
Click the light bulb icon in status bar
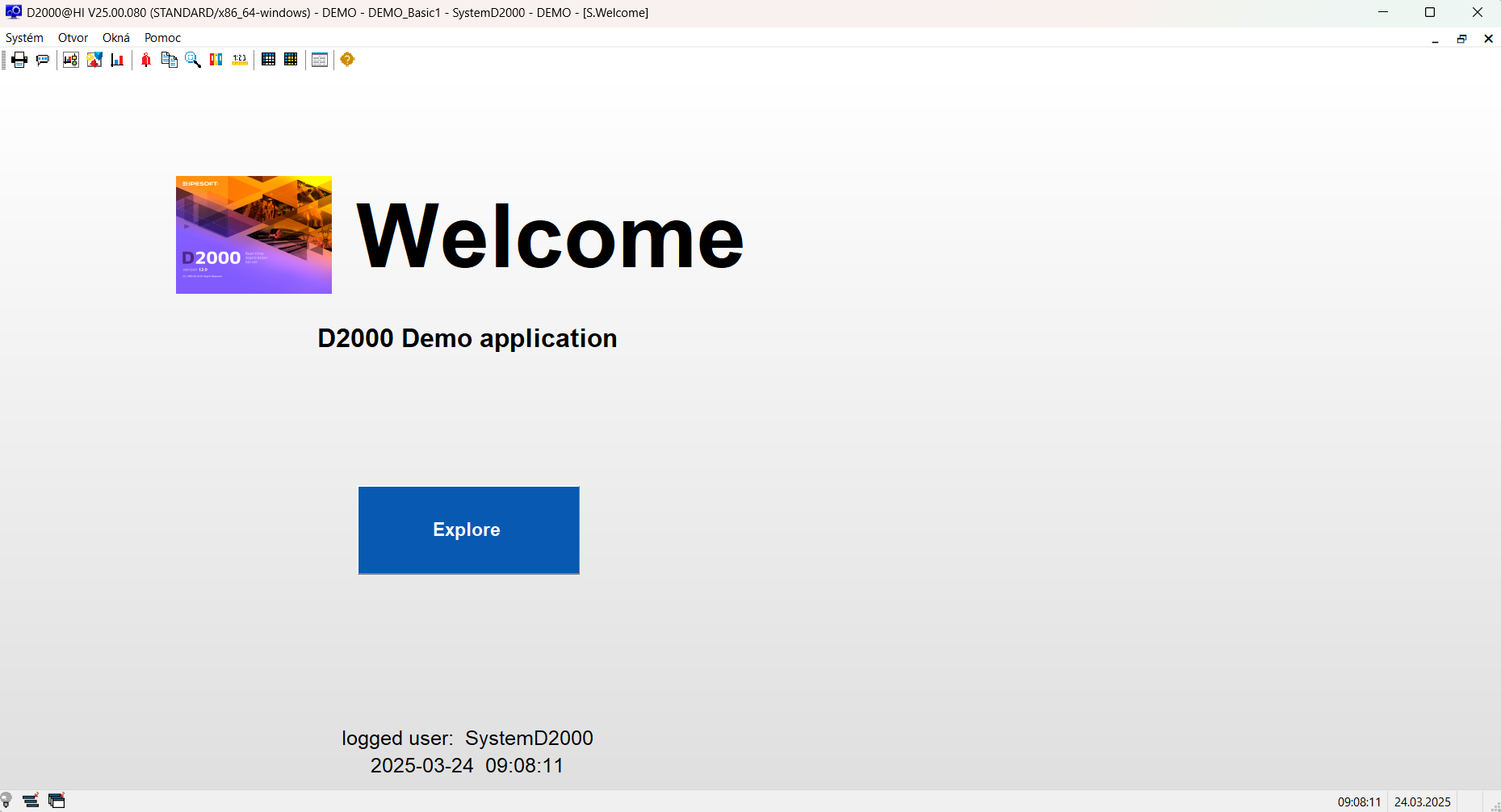[x=6, y=801]
